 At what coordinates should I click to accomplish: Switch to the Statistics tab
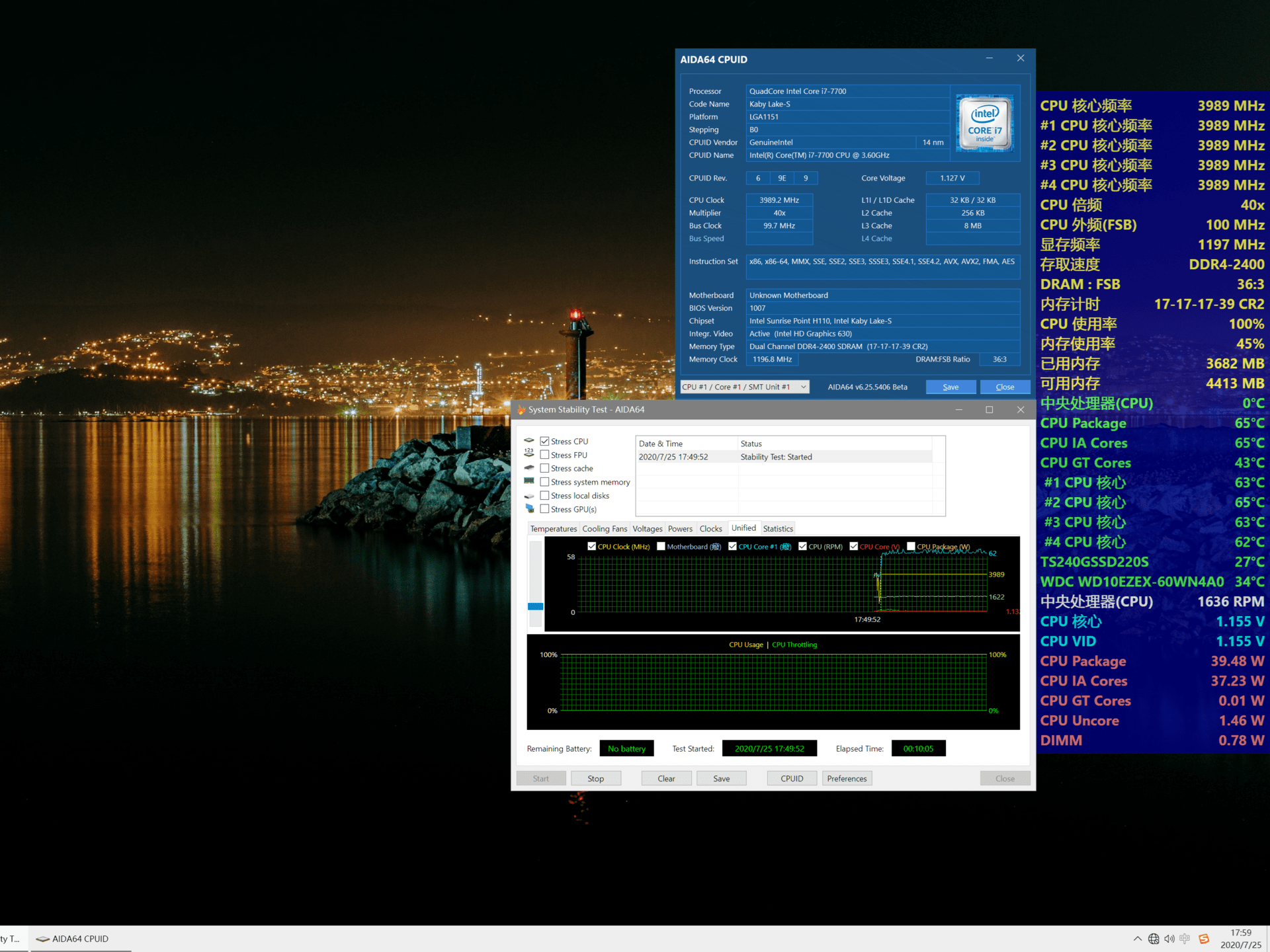(778, 529)
